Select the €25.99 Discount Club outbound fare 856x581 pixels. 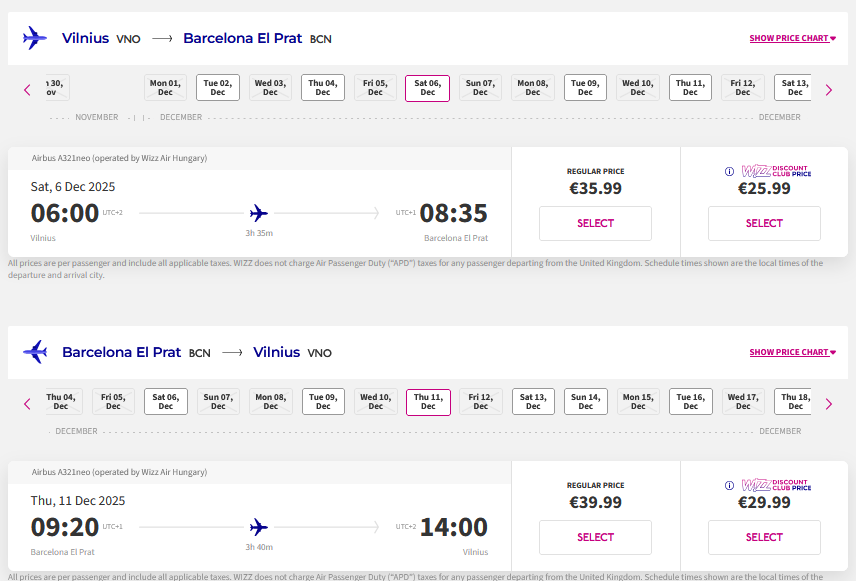(764, 224)
